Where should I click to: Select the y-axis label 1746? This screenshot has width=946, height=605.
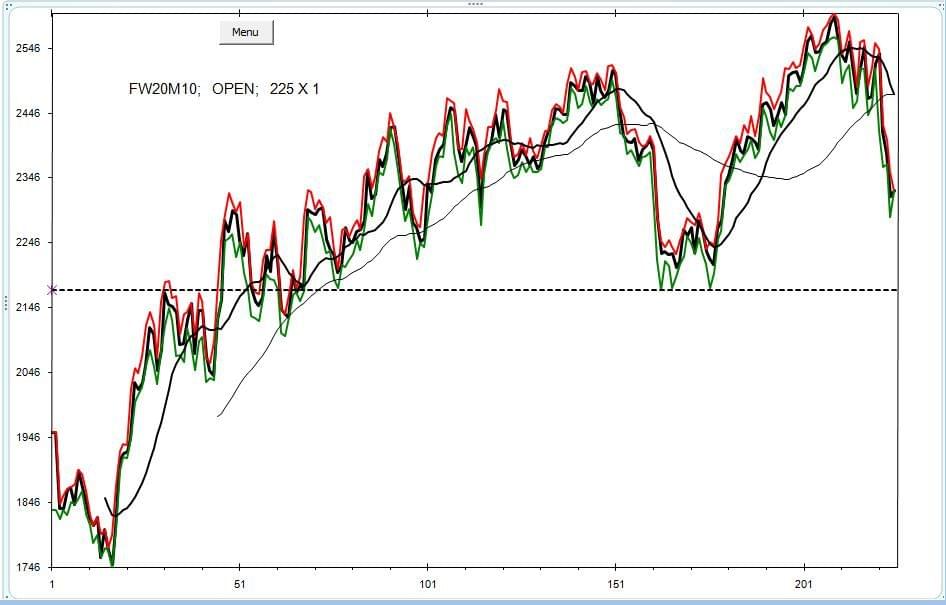coord(27,567)
